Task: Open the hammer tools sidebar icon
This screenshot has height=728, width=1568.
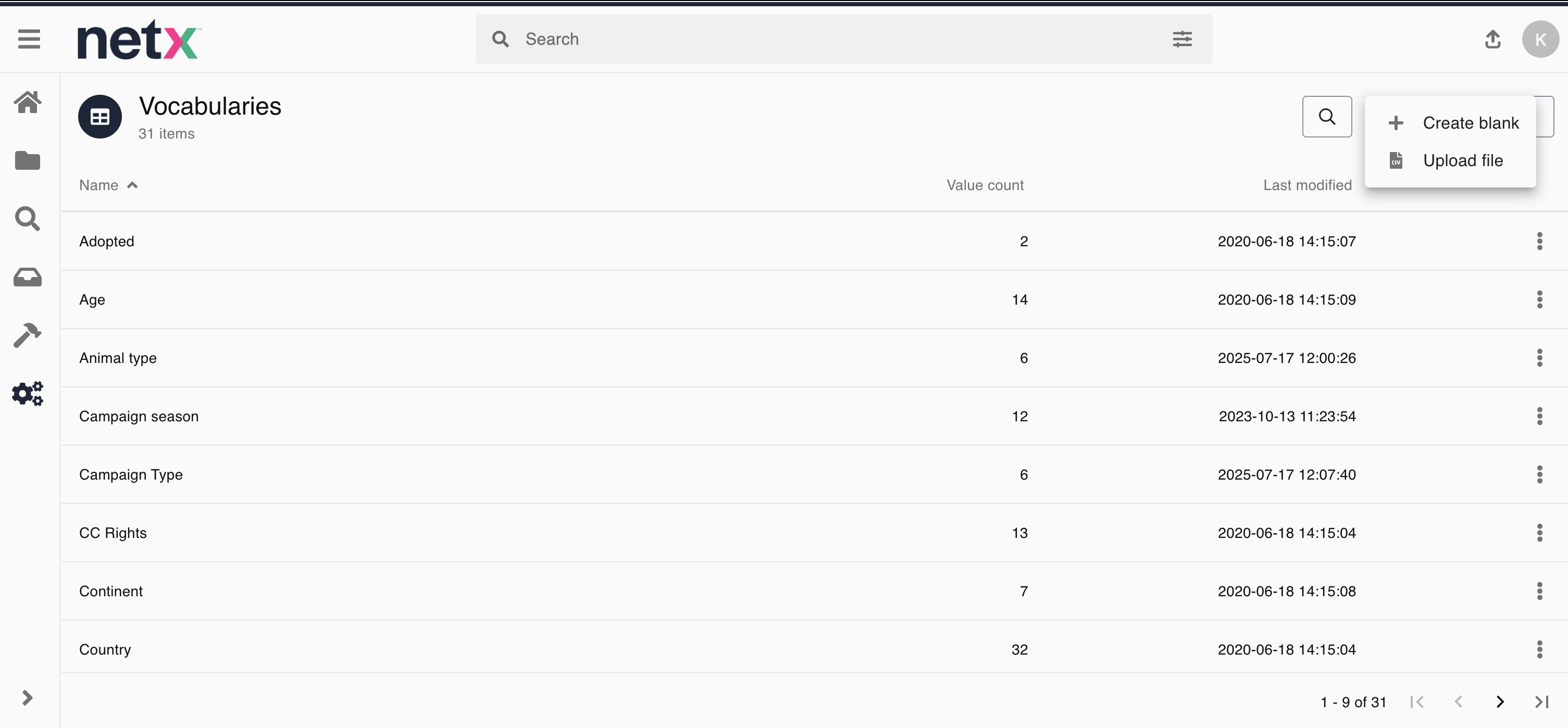Action: [x=28, y=335]
